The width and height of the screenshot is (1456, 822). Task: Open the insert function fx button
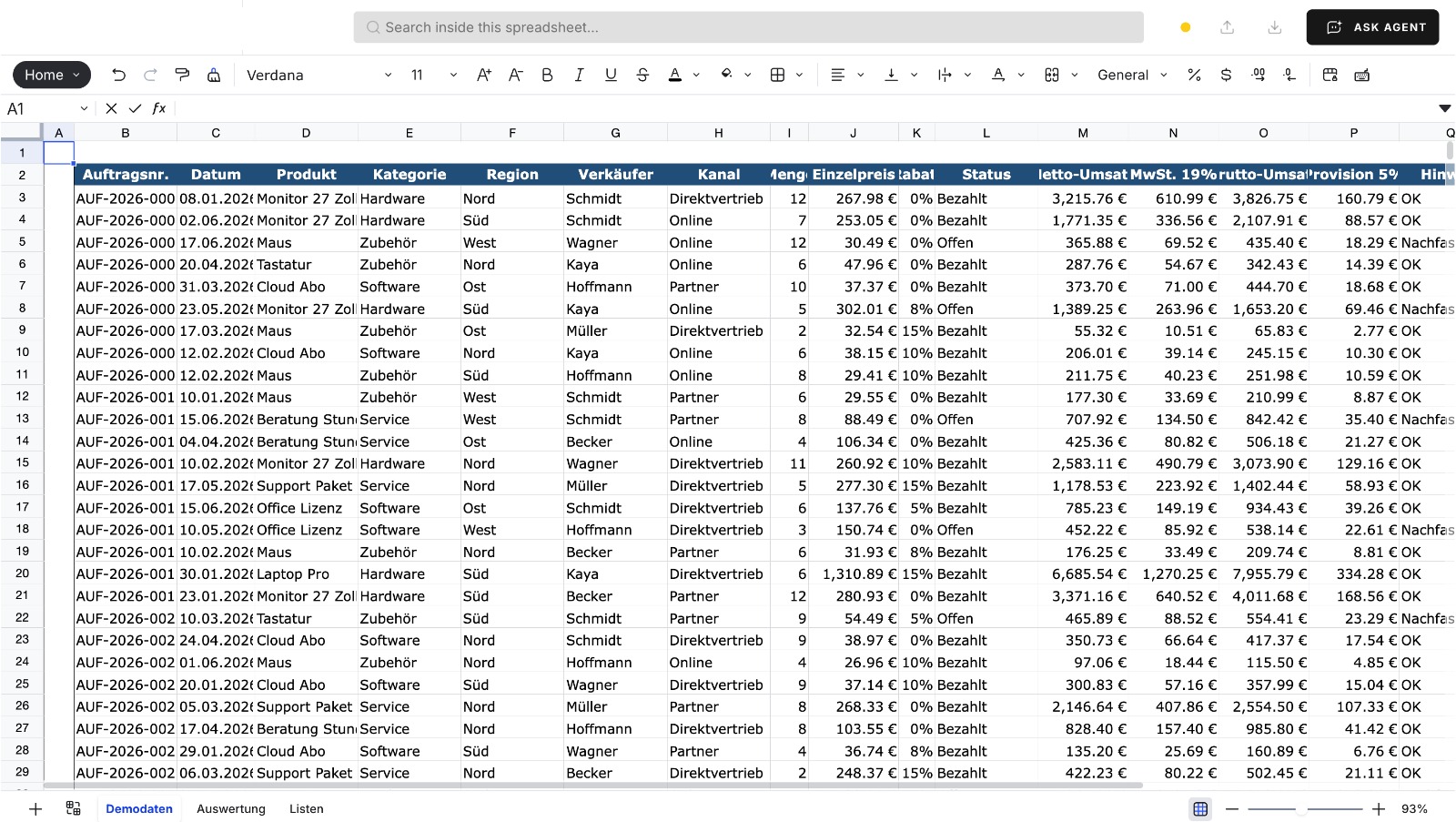point(159,108)
